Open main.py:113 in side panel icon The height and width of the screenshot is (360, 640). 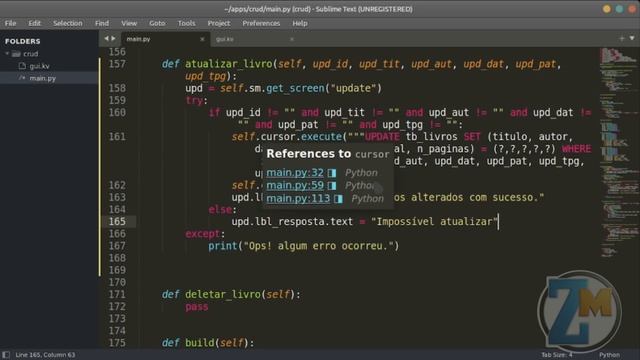(338, 199)
